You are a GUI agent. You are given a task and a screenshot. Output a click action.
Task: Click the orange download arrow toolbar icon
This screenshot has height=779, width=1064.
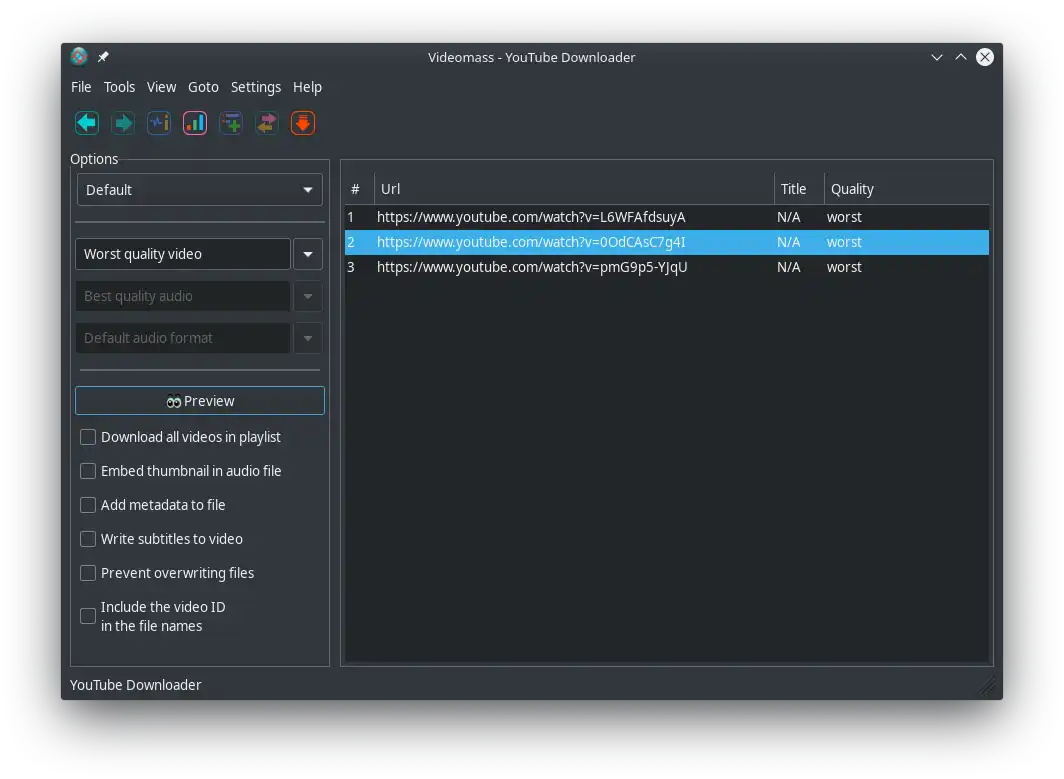click(303, 123)
